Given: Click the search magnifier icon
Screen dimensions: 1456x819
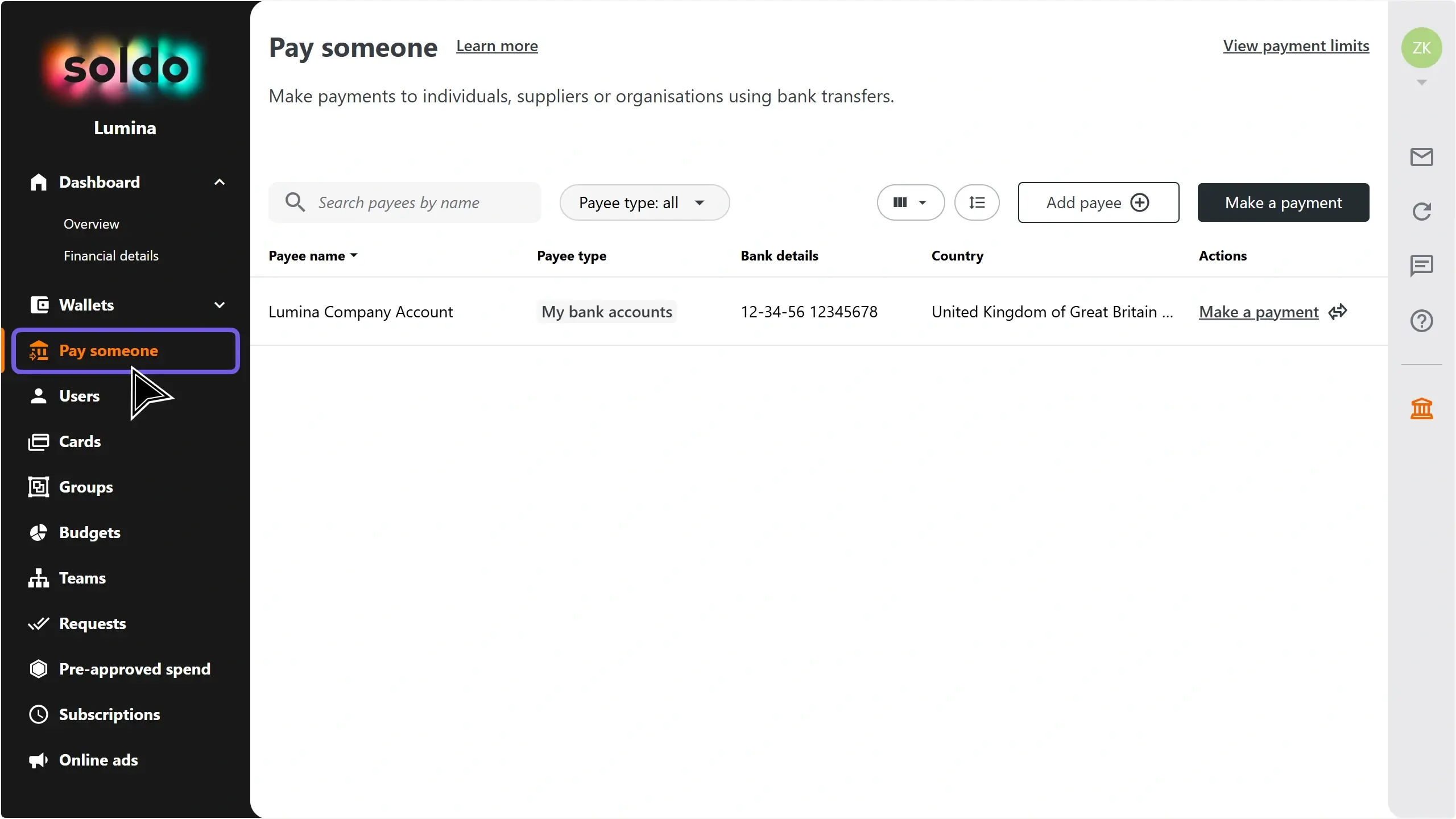Looking at the screenshot, I should tap(295, 202).
